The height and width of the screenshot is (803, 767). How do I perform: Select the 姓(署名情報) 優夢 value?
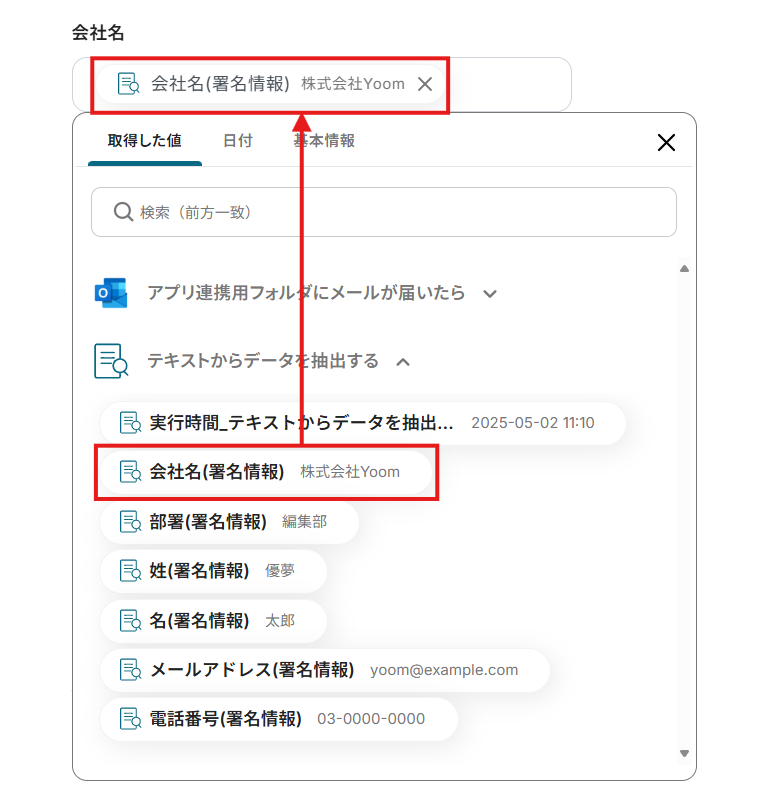tap(214, 571)
